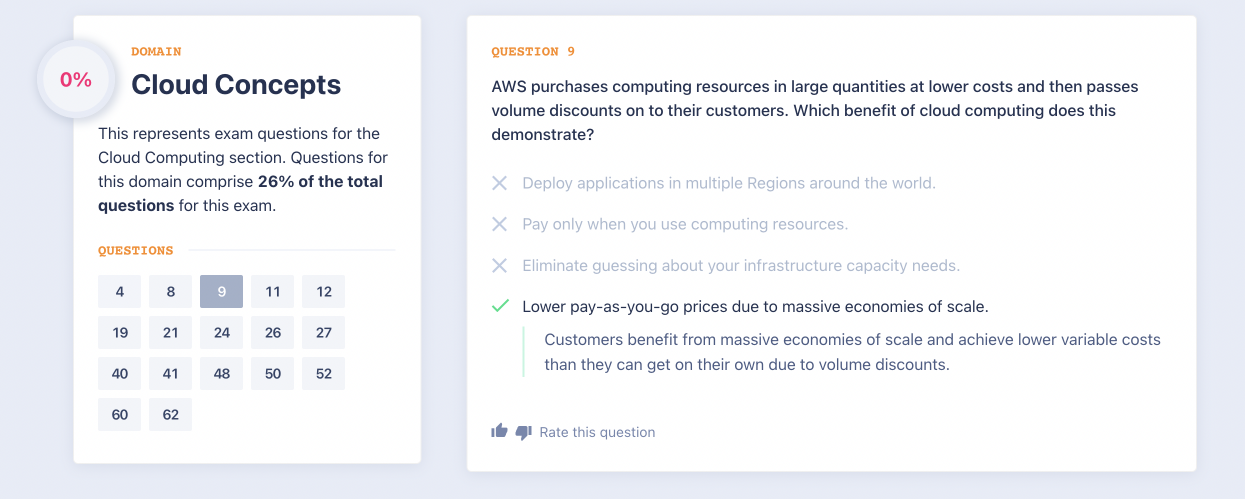Navigate to question 24
1245x499 pixels.
[222, 333]
